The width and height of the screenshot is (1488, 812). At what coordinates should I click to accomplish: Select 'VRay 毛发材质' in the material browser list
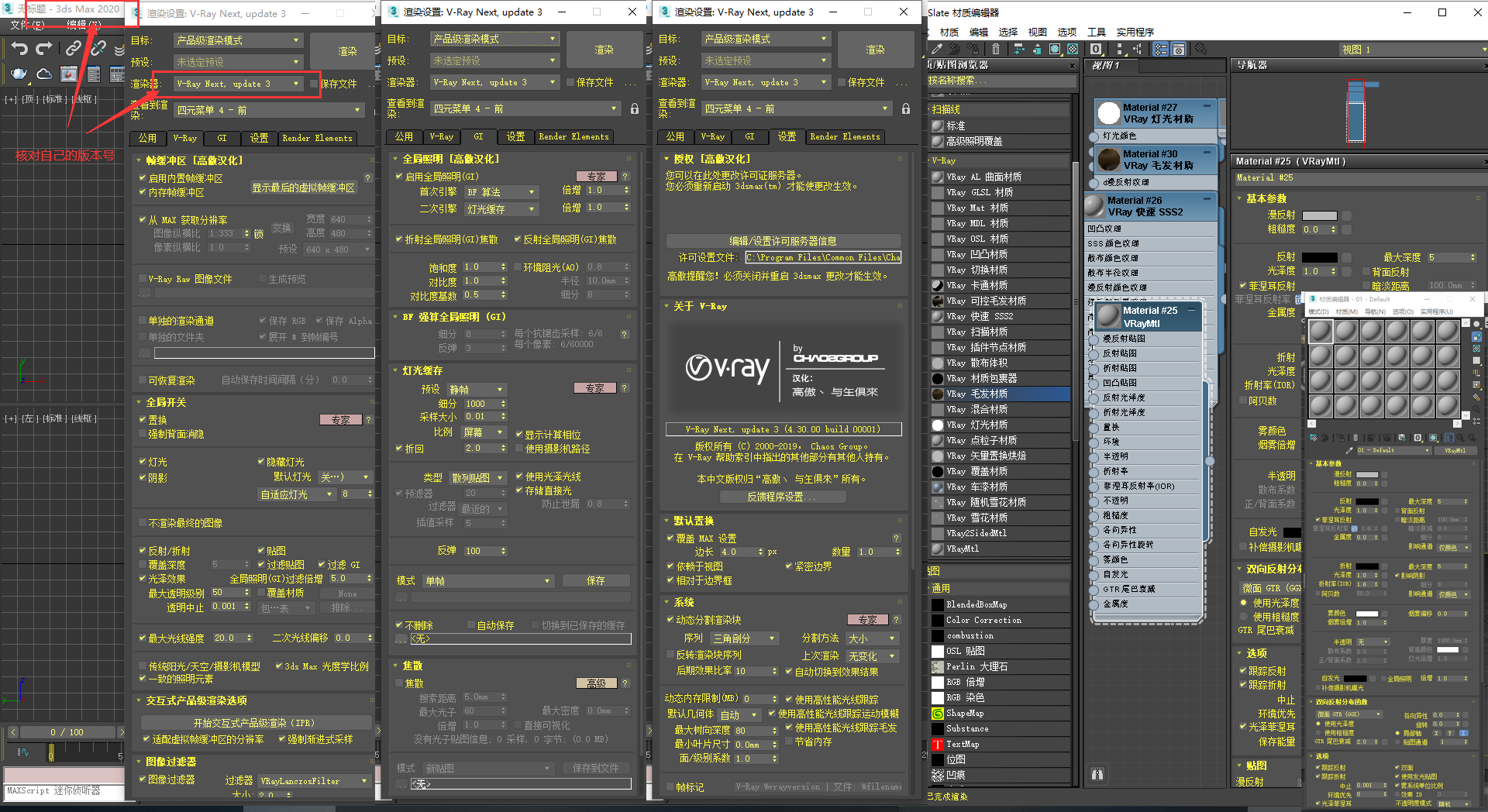point(1000,394)
